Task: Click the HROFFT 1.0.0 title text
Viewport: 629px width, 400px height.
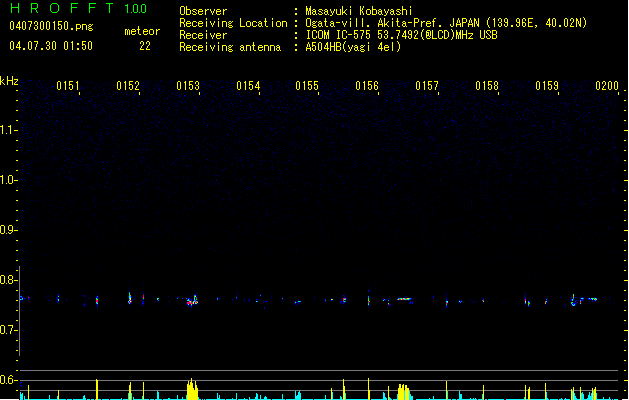Action: (79, 8)
